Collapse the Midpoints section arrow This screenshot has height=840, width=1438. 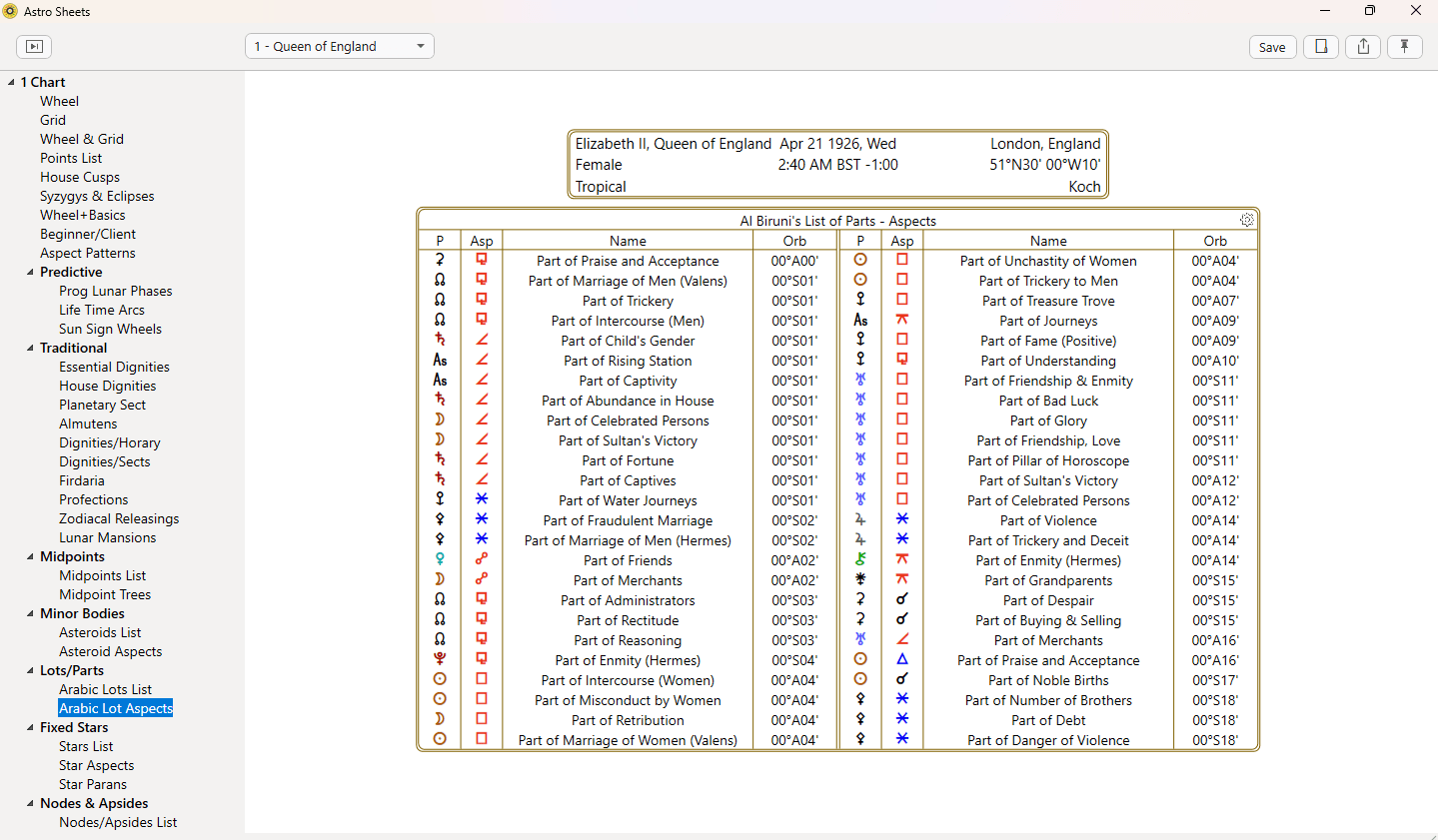coord(30,556)
